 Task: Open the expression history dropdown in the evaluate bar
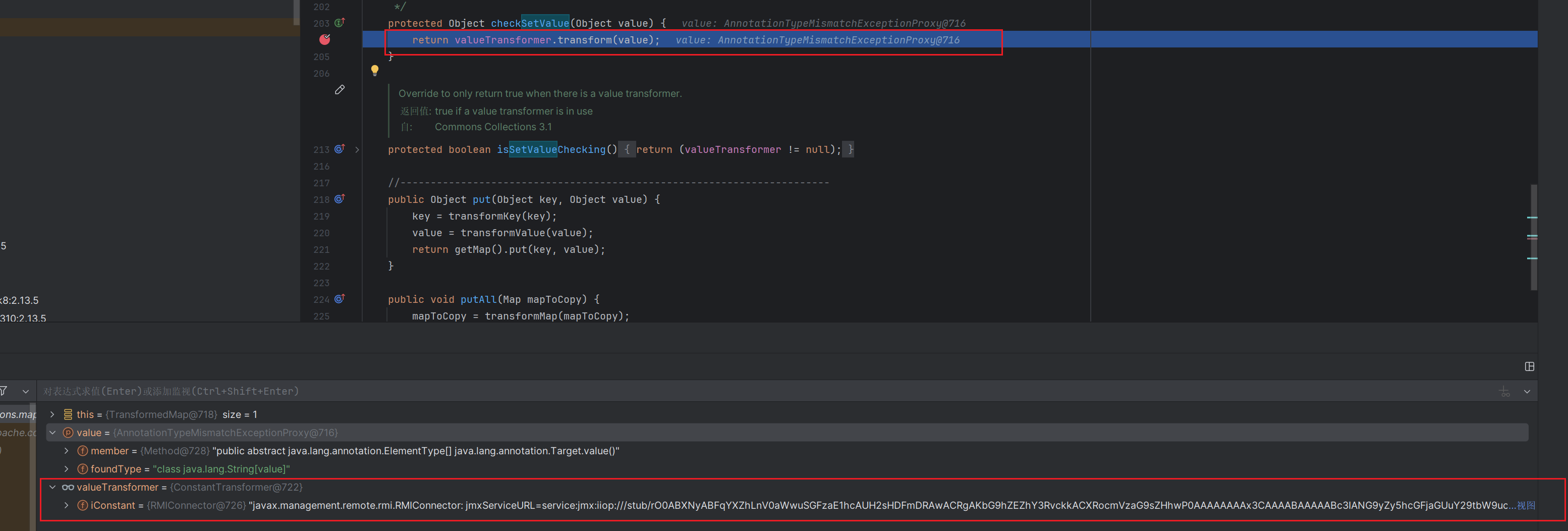[1527, 392]
